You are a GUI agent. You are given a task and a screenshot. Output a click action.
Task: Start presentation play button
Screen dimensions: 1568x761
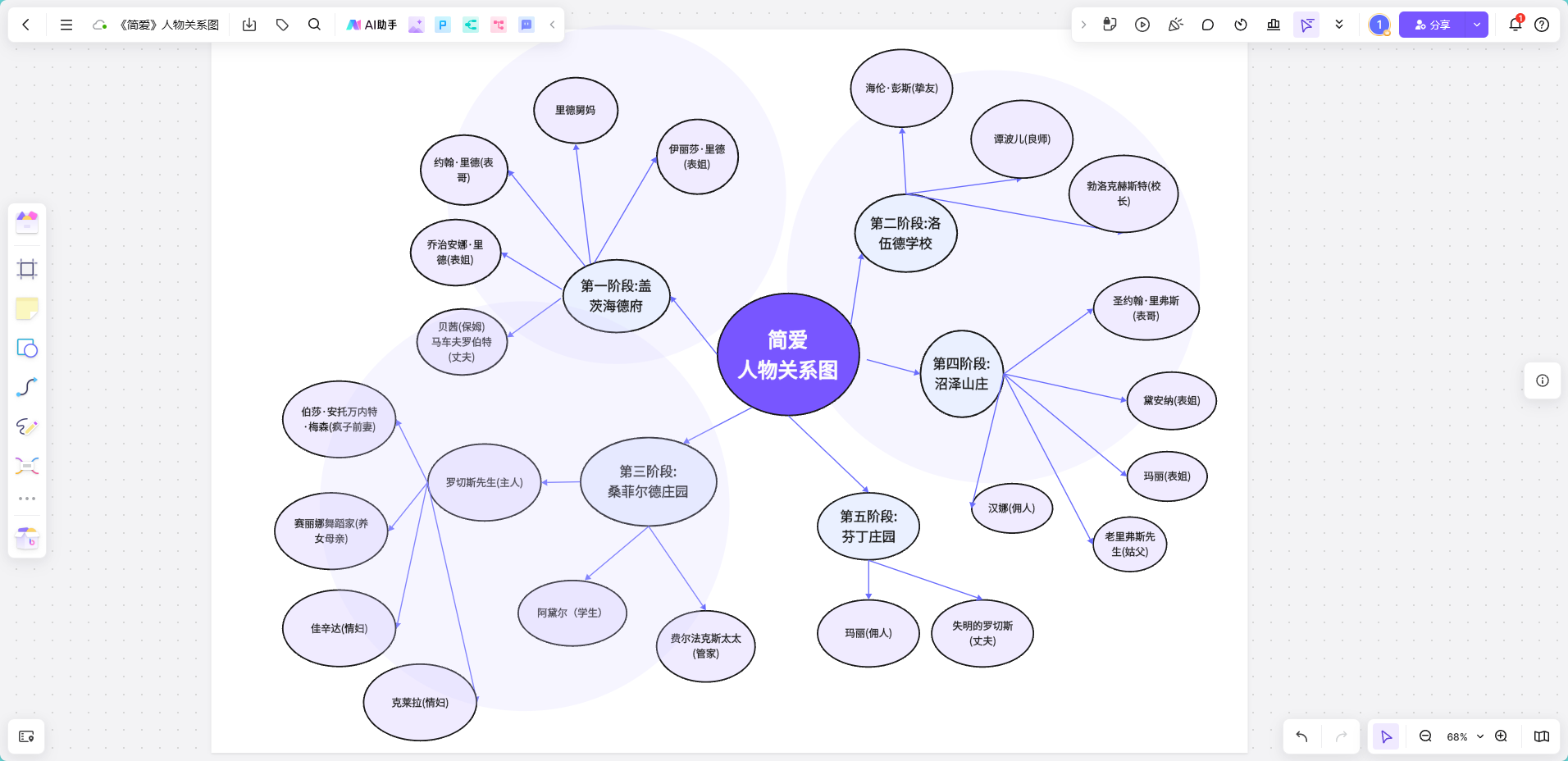1142,25
